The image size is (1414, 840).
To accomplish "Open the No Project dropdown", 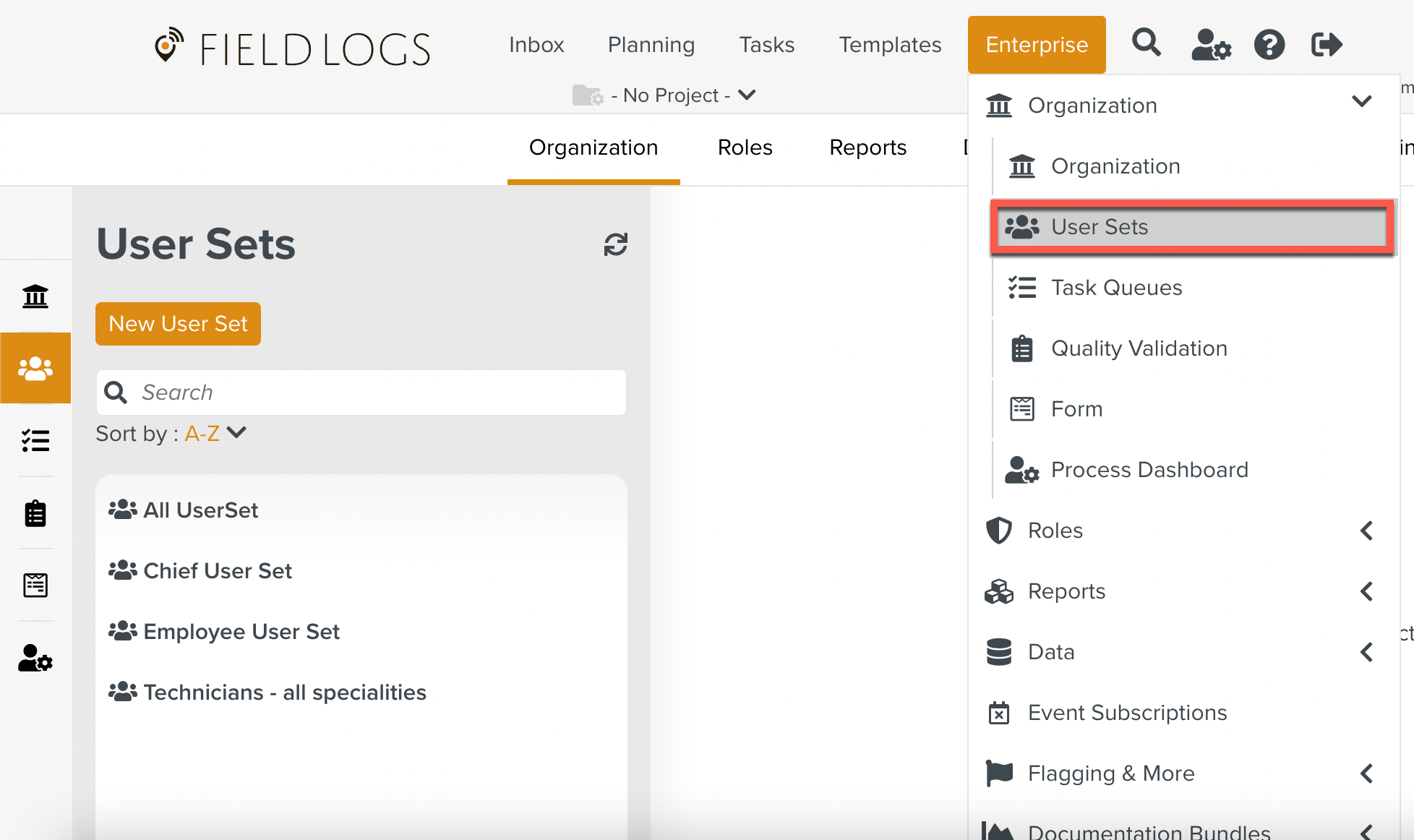I will click(671, 95).
